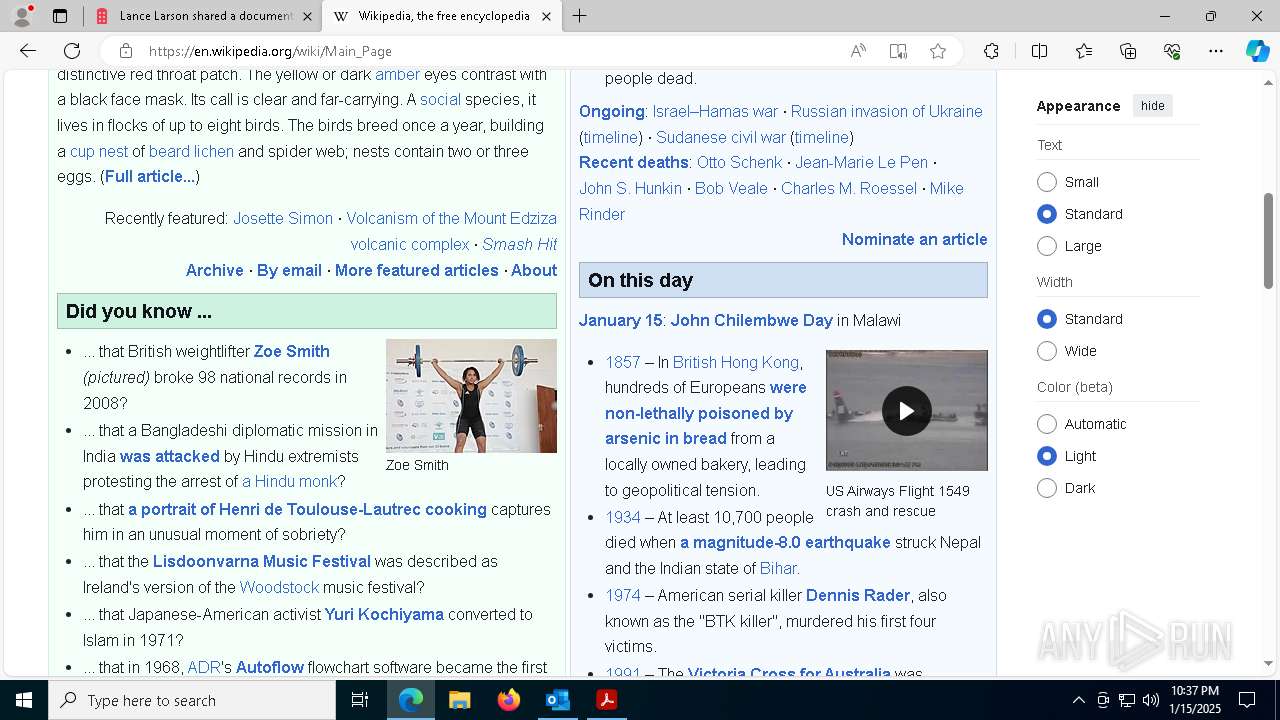Screen dimensions: 1280x720
Task: Switch color mode to Dark
Action: click(x=1047, y=488)
